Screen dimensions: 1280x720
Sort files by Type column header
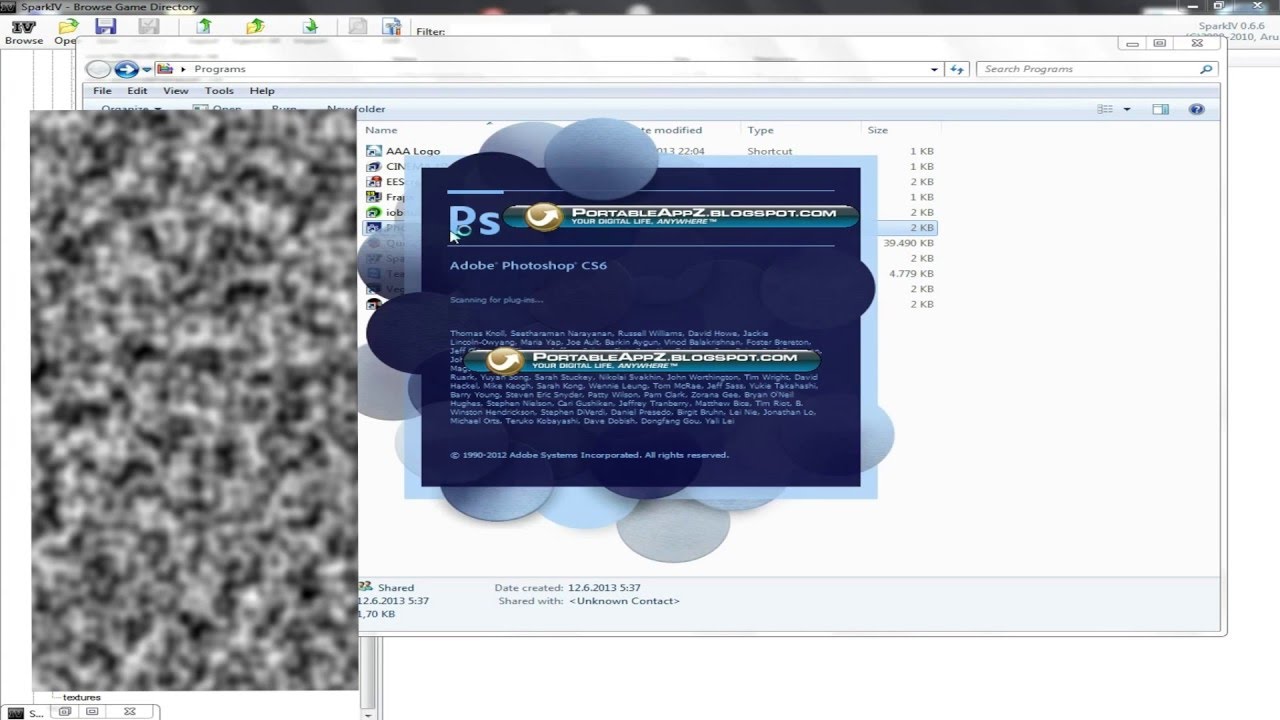click(760, 130)
